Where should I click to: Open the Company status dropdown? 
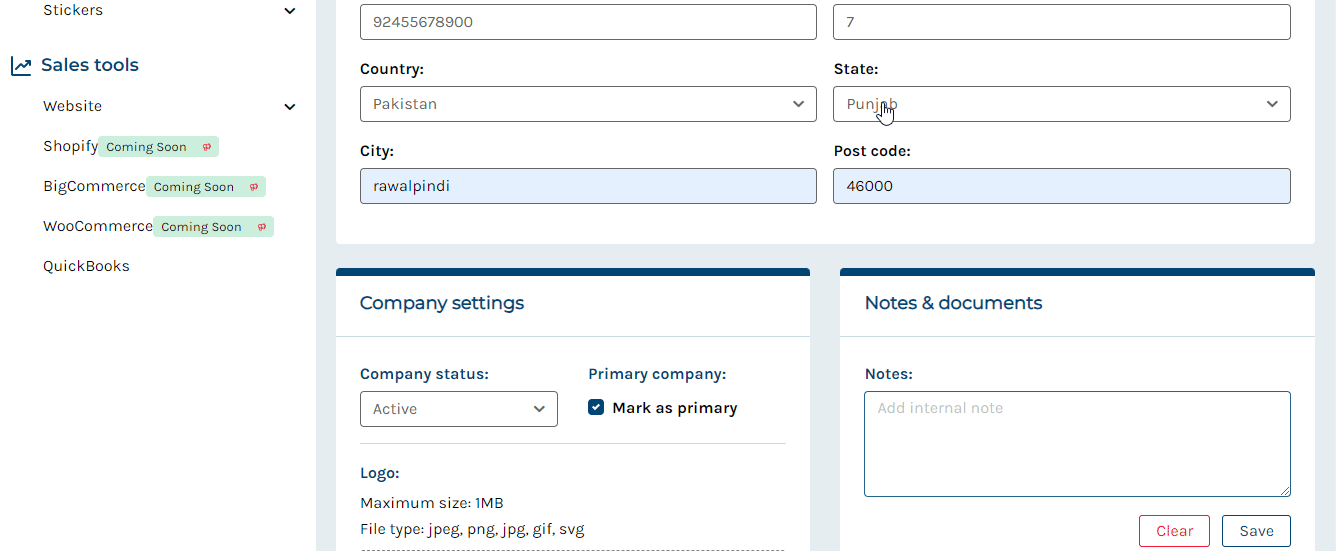(459, 409)
